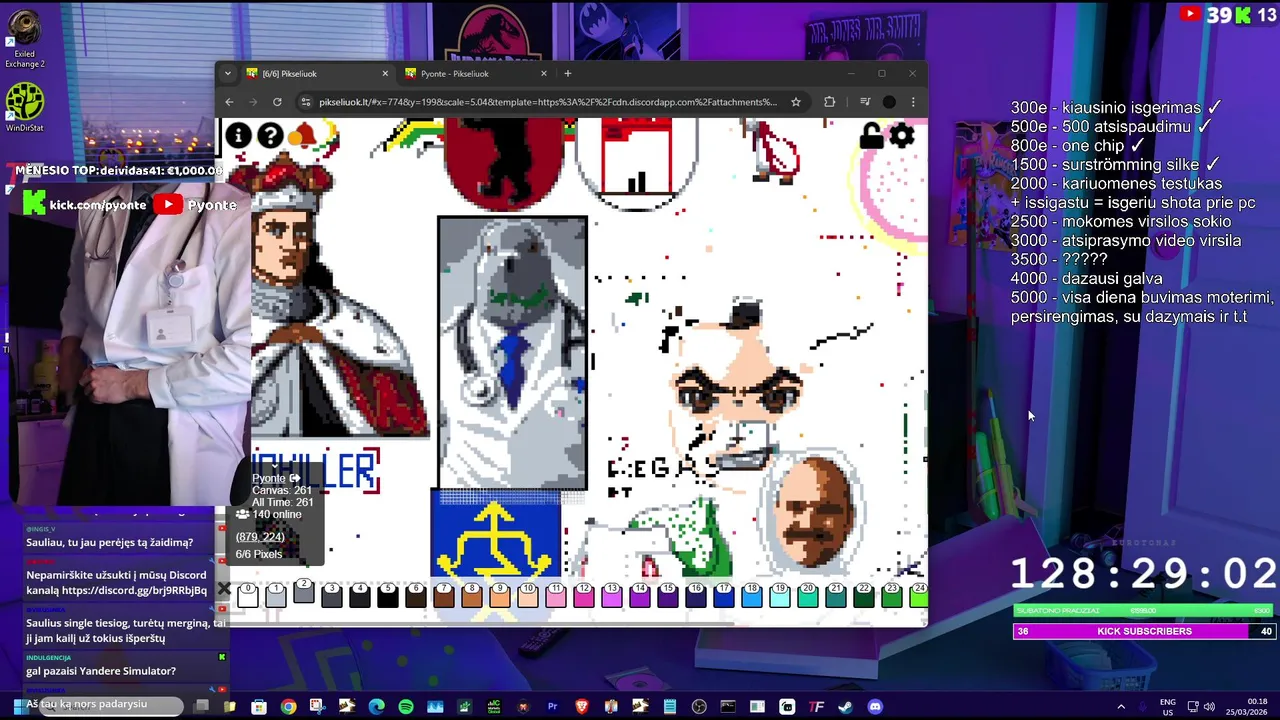The height and width of the screenshot is (720, 1280).
Task: Select color 14 purple swatch
Action: pos(639,595)
